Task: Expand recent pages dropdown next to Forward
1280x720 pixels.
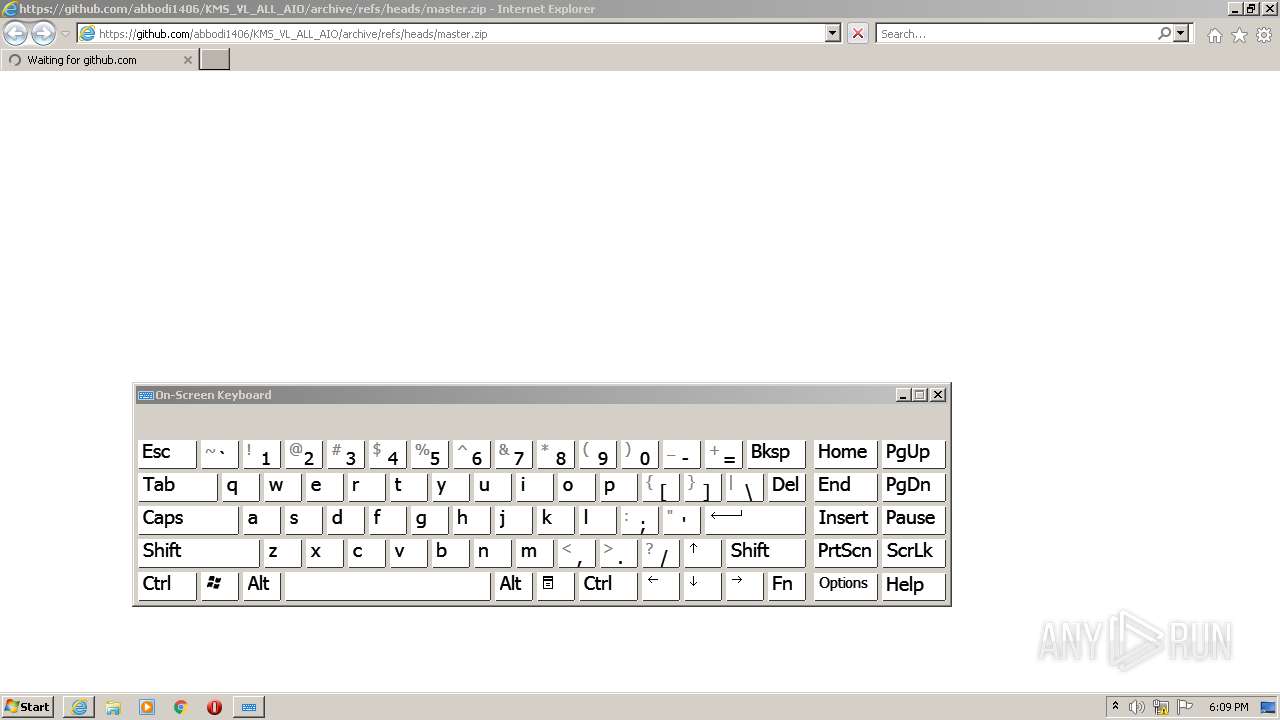Action: coord(65,33)
